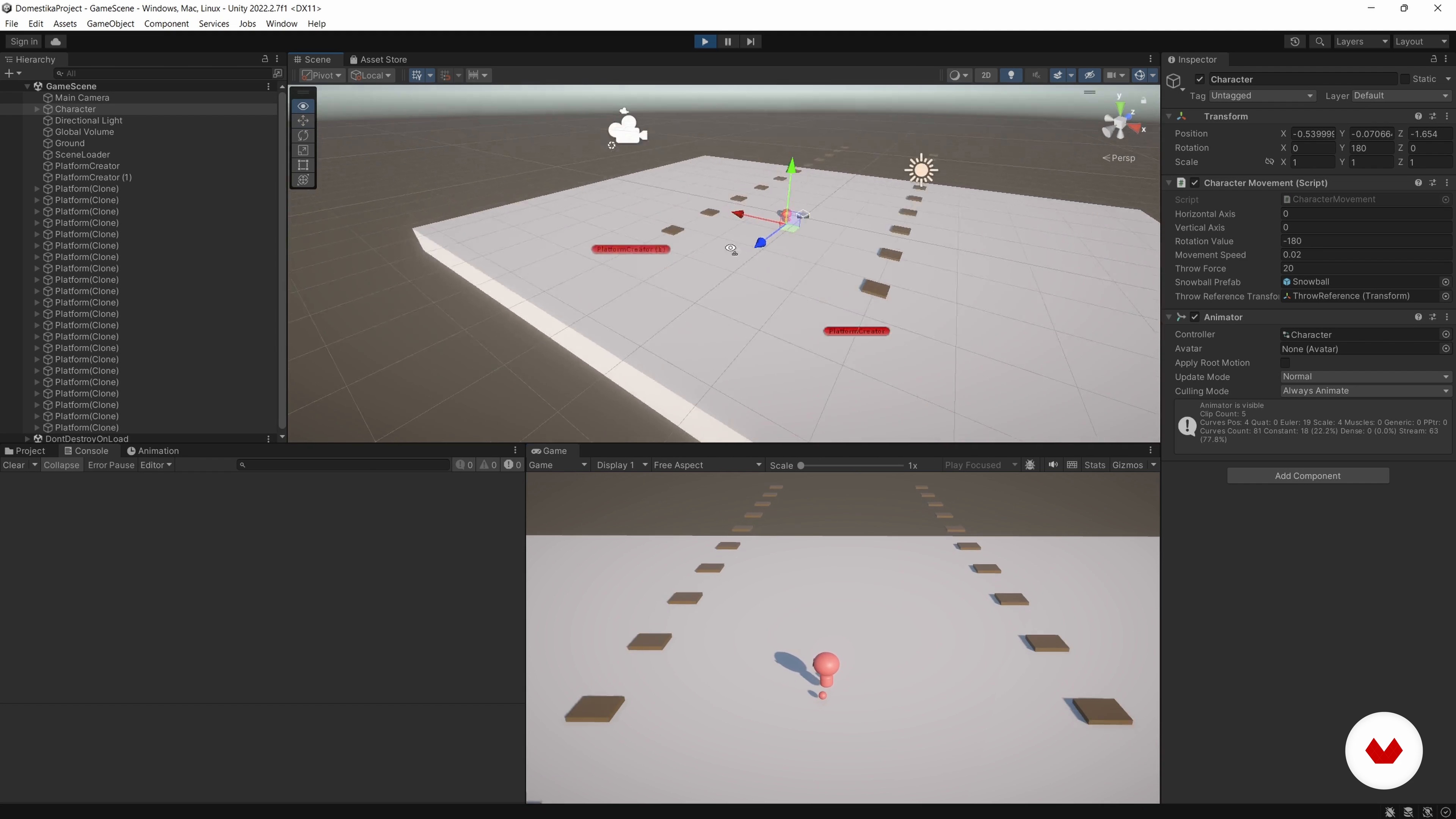Advance one frame with the Step button
Viewport: 1456px width, 819px height.
[x=750, y=41]
